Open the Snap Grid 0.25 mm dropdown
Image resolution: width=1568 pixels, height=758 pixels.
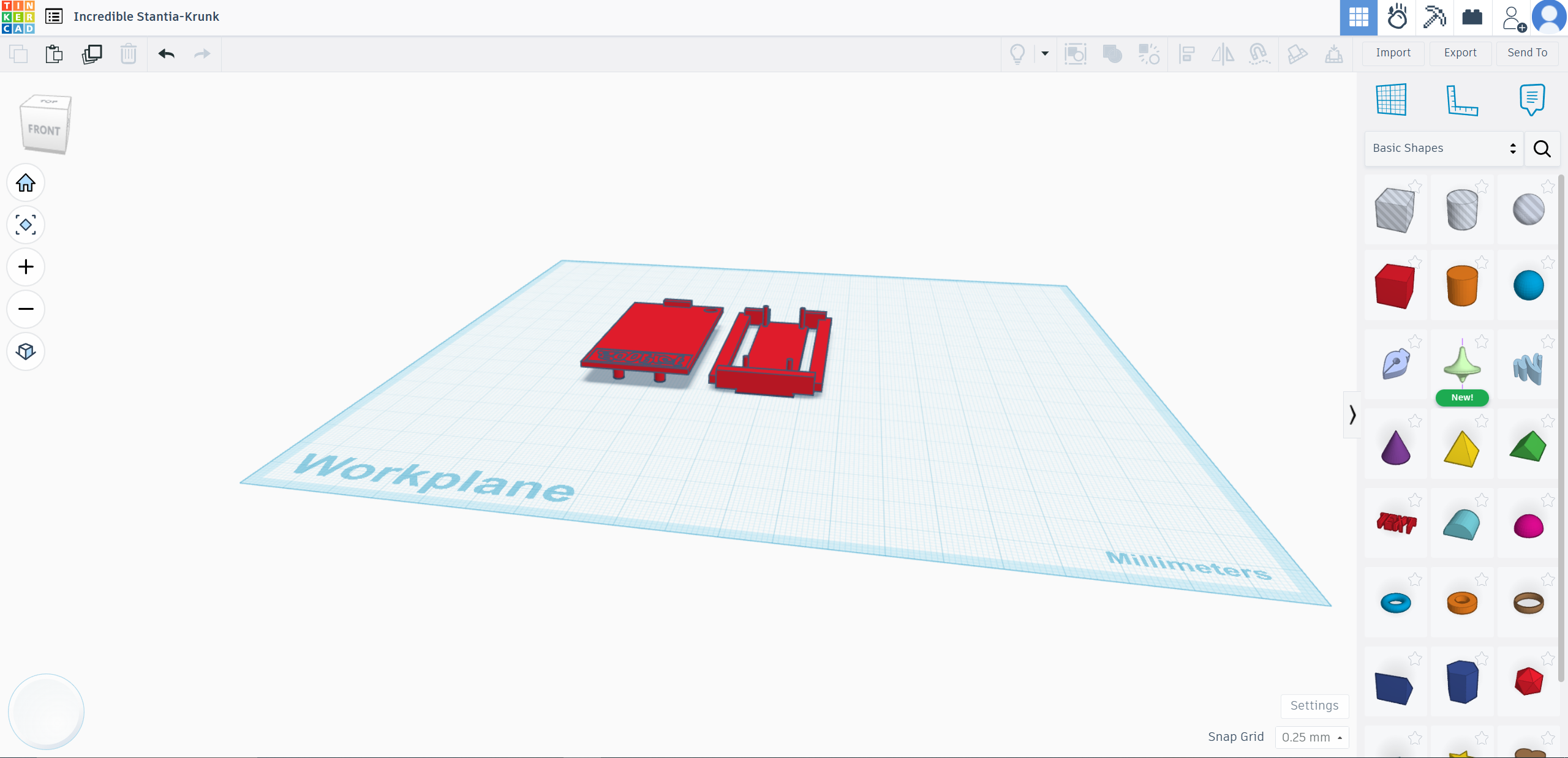pos(1312,737)
